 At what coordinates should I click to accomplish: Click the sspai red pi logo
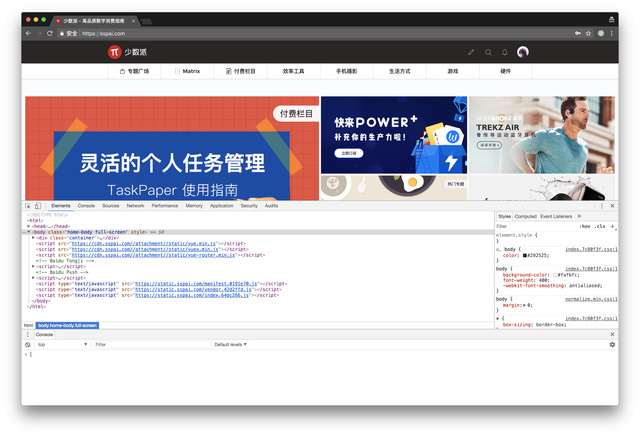[x=115, y=52]
